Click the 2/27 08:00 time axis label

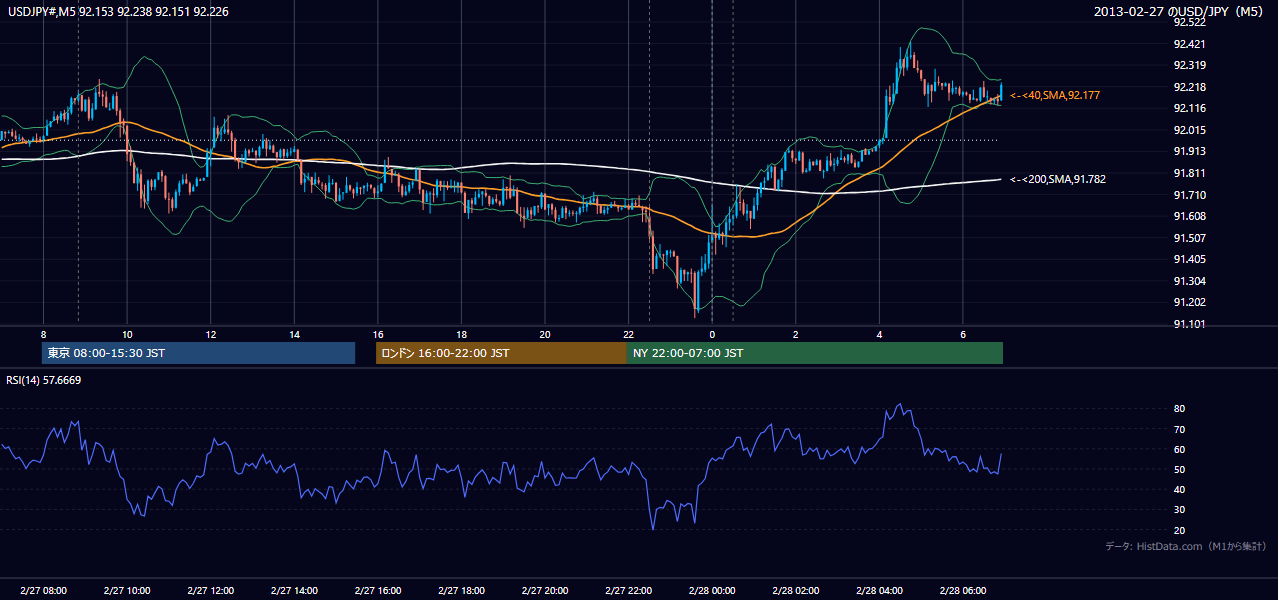pyautogui.click(x=43, y=591)
